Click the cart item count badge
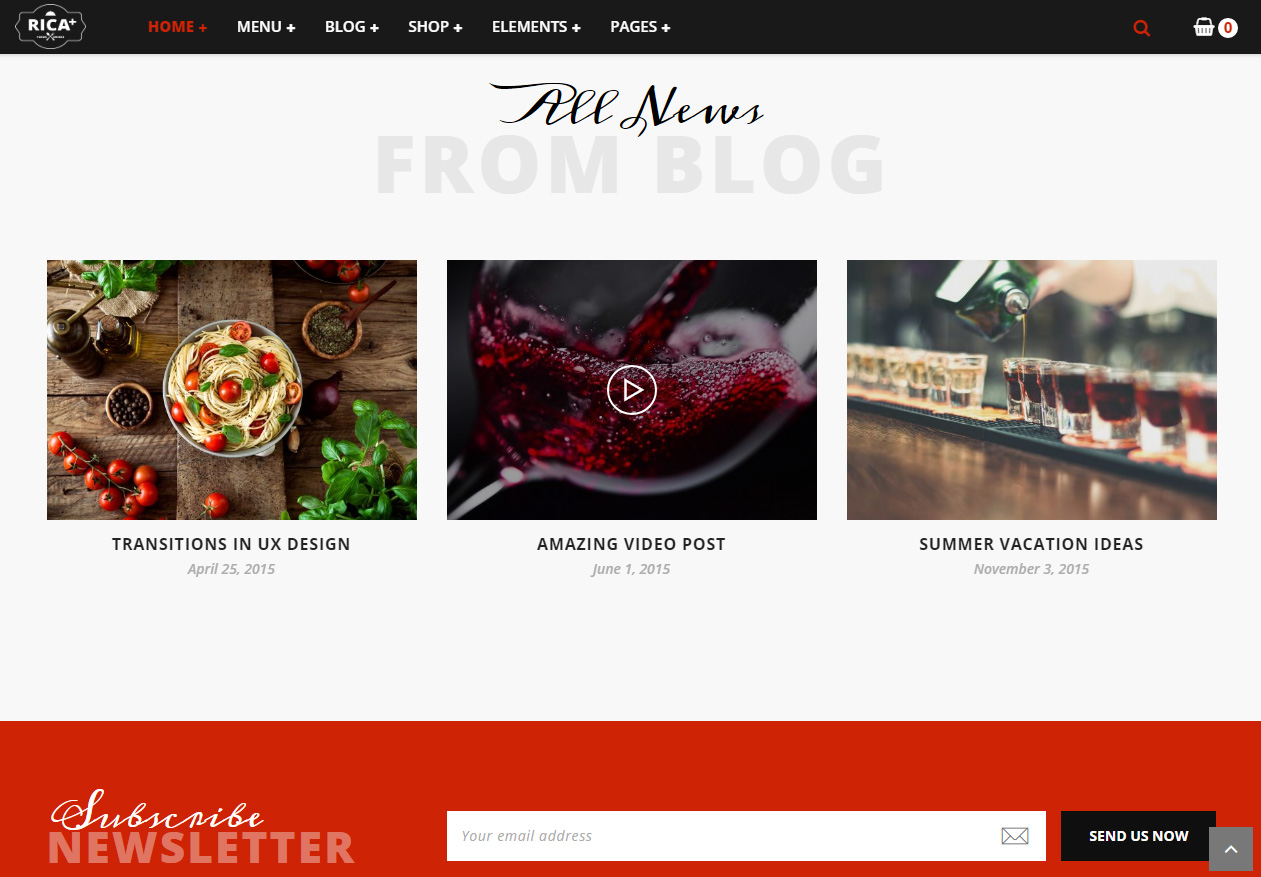Screen dimensions: 1261x877 point(1228,28)
